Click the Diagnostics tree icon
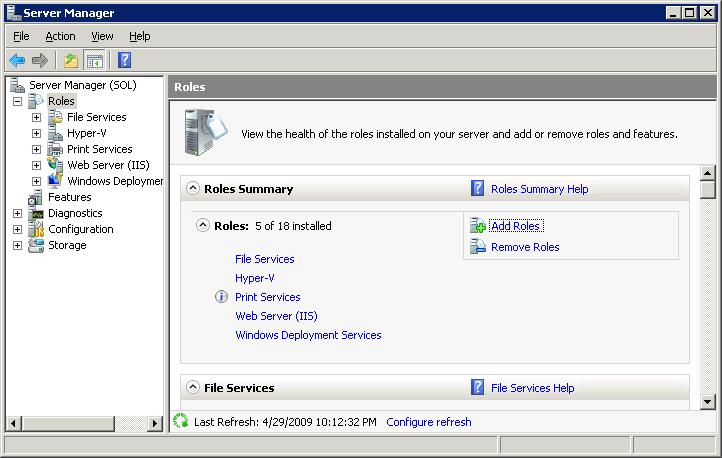Image resolution: width=722 pixels, height=458 pixels. coord(35,213)
